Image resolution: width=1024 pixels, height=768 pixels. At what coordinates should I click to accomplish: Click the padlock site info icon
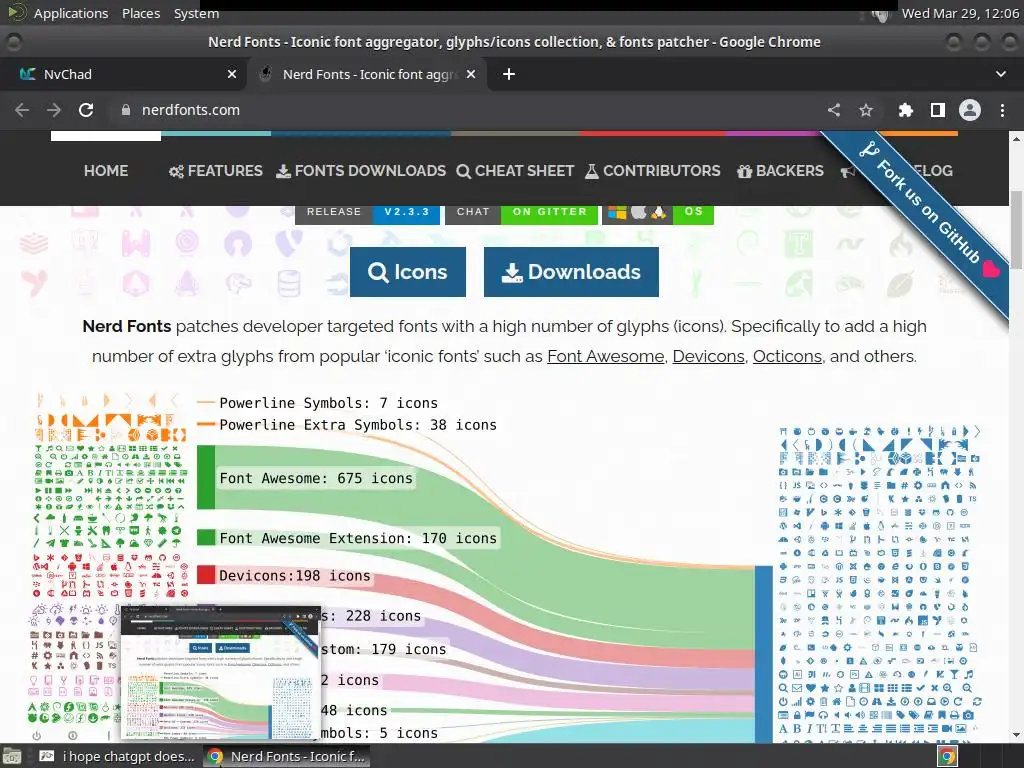pos(126,110)
